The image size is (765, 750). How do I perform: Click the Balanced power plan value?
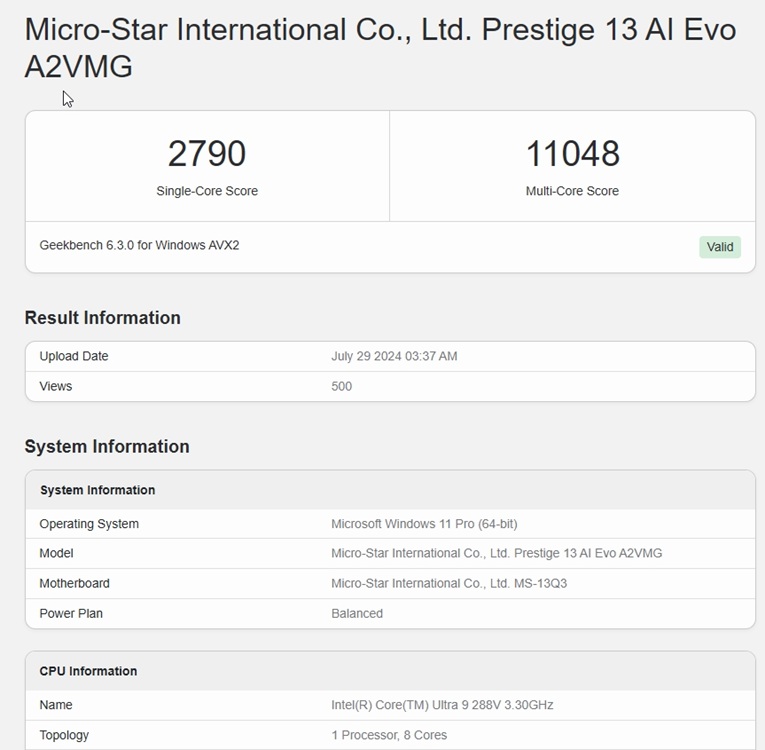[357, 613]
